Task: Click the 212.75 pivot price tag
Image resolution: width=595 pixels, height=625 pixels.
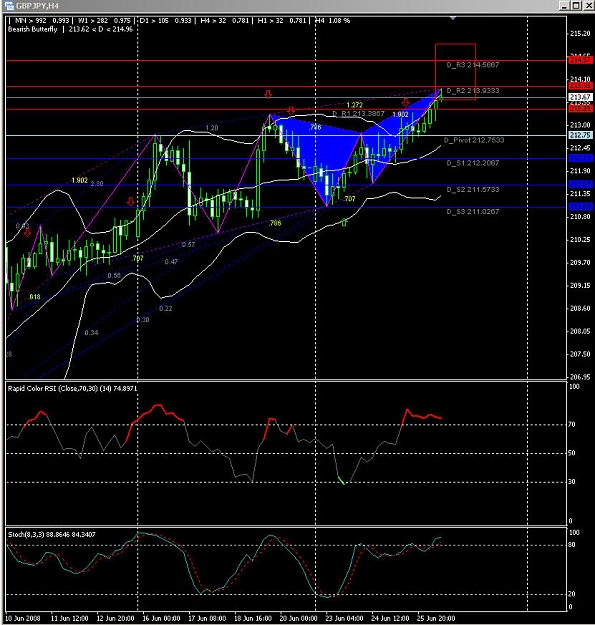Action: (580, 136)
